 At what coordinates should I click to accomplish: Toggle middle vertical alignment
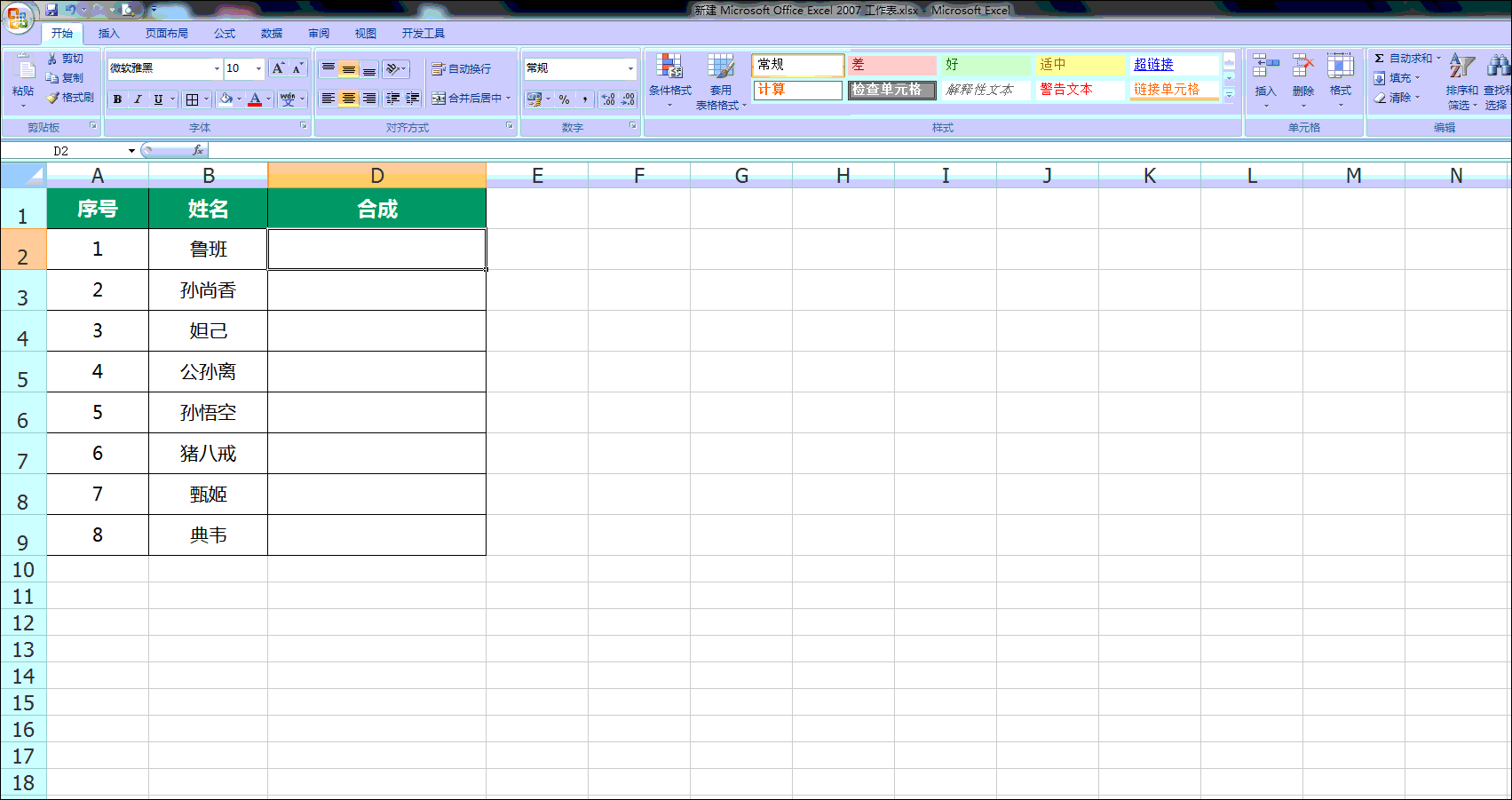[x=349, y=68]
